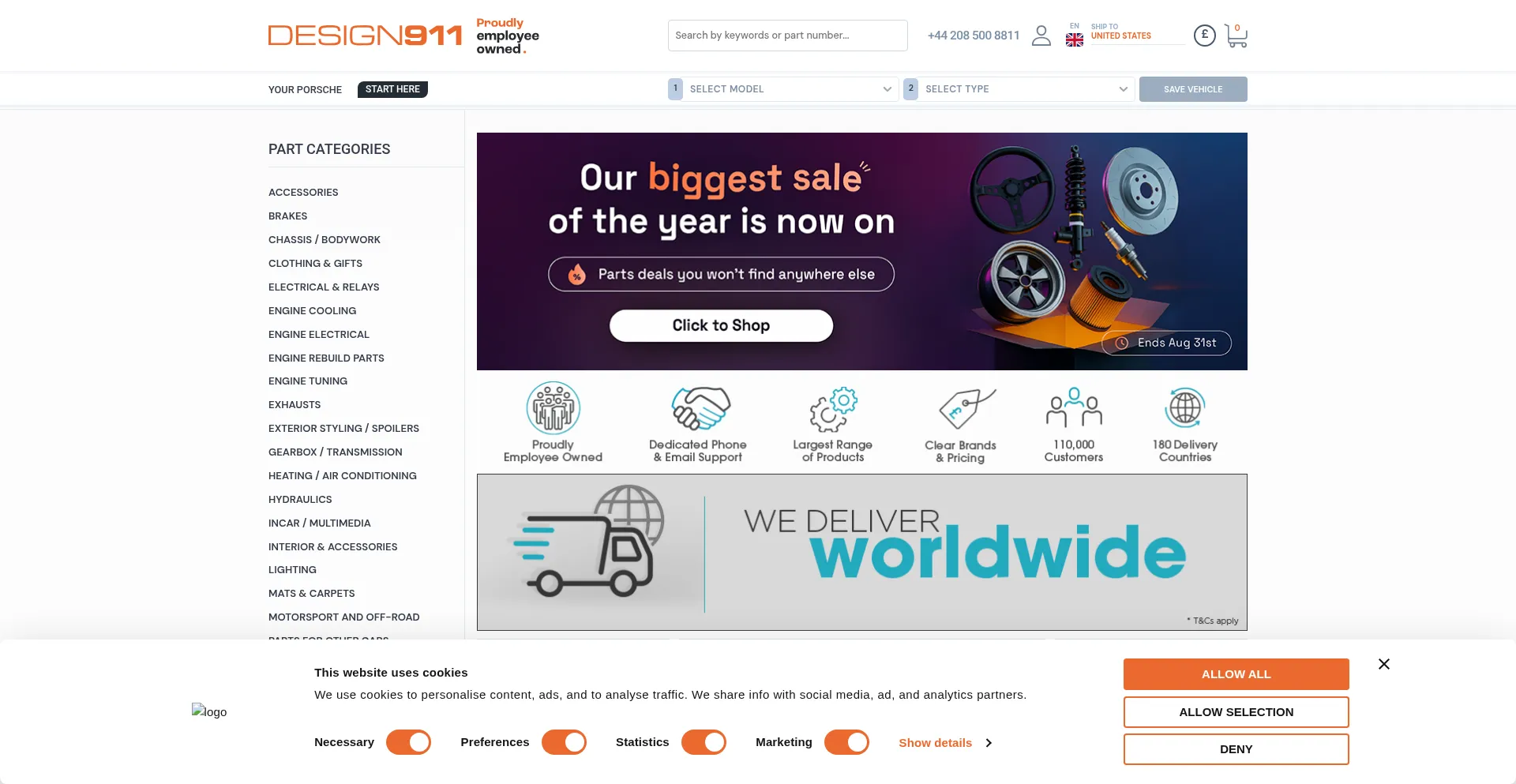Open the Interior & Accessories category
1516x784 pixels.
tap(333, 547)
